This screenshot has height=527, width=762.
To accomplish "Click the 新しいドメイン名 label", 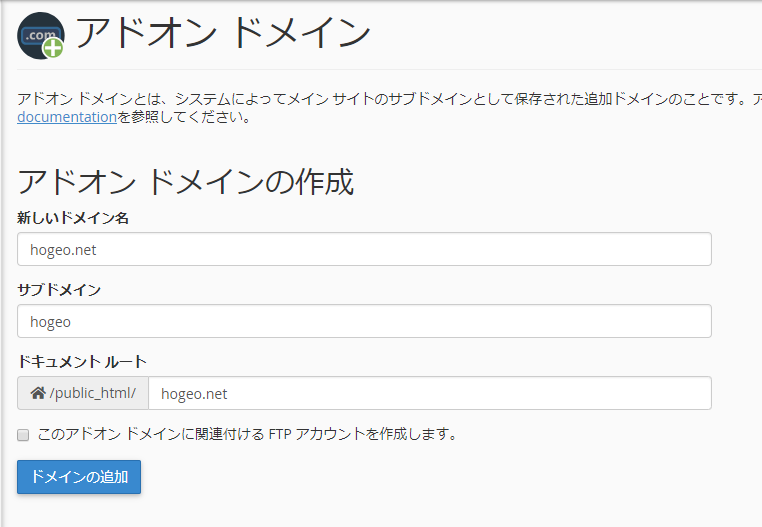I will [73, 218].
